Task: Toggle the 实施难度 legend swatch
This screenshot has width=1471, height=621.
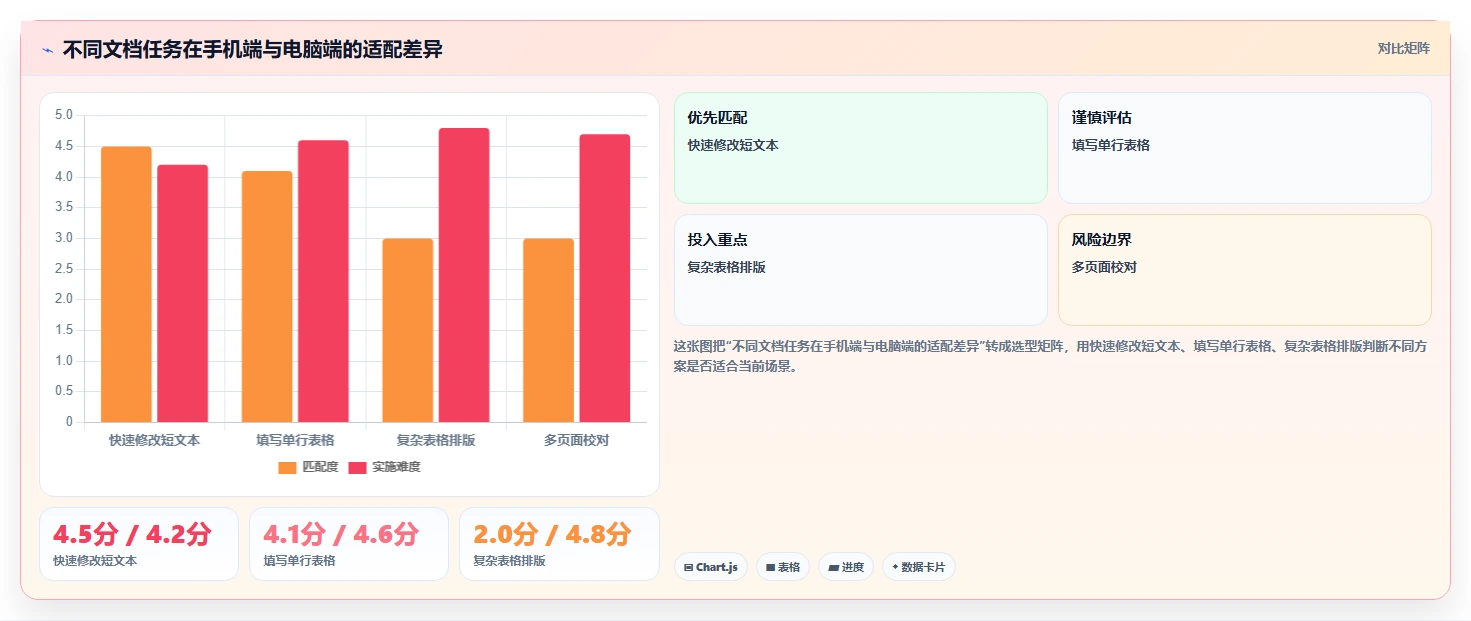Action: point(358,467)
